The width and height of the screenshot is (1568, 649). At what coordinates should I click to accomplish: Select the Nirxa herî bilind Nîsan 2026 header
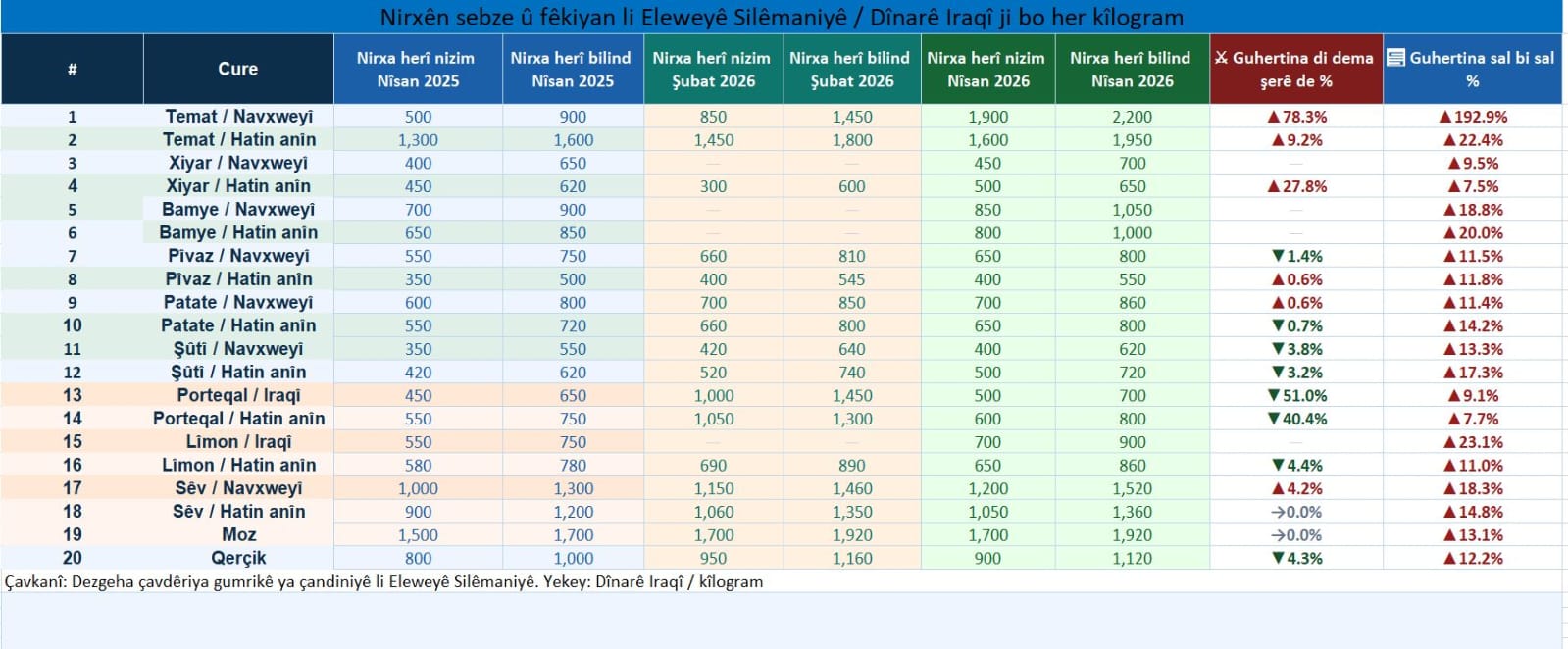[1132, 69]
